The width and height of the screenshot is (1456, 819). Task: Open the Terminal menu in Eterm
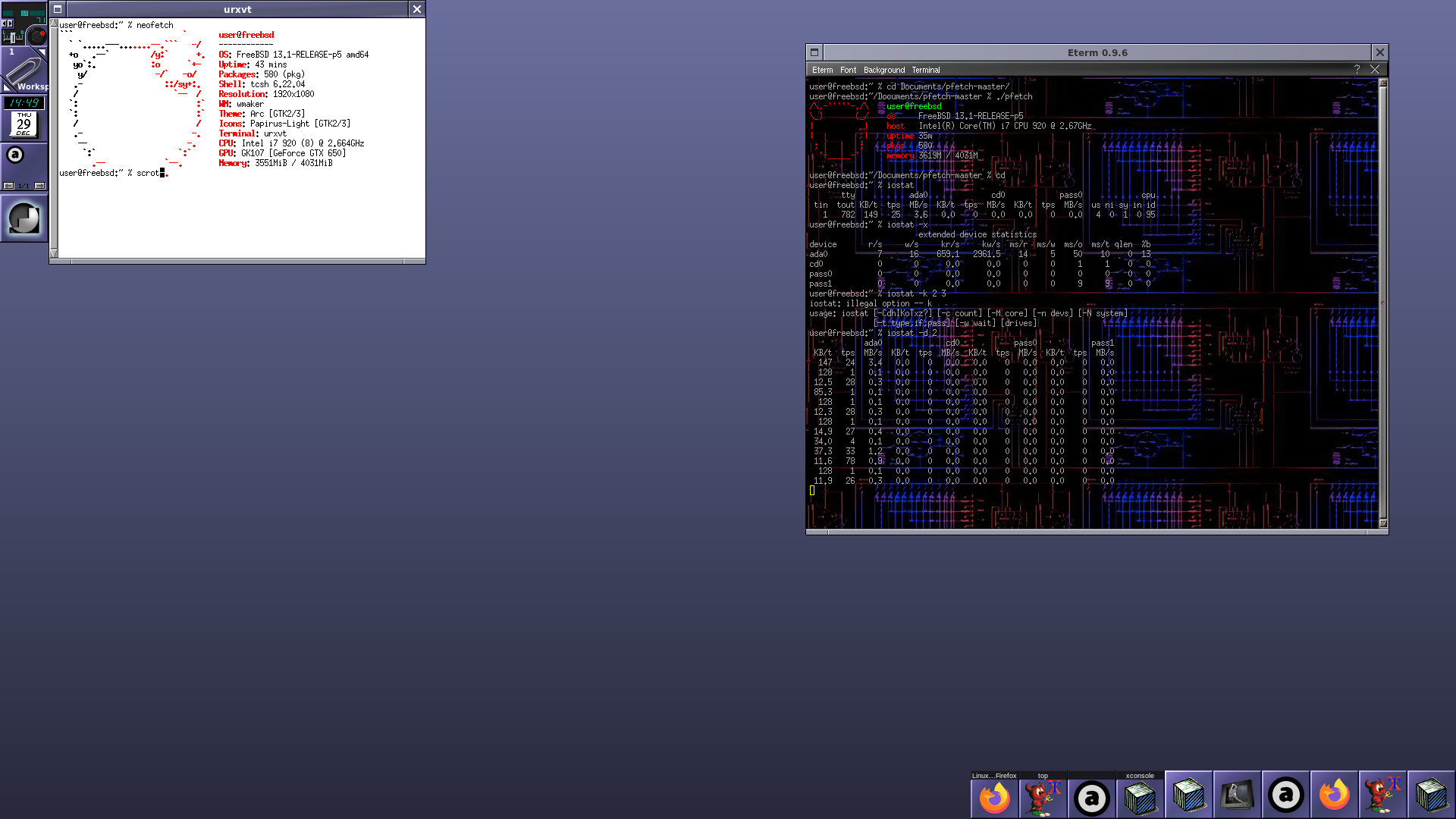pos(926,70)
